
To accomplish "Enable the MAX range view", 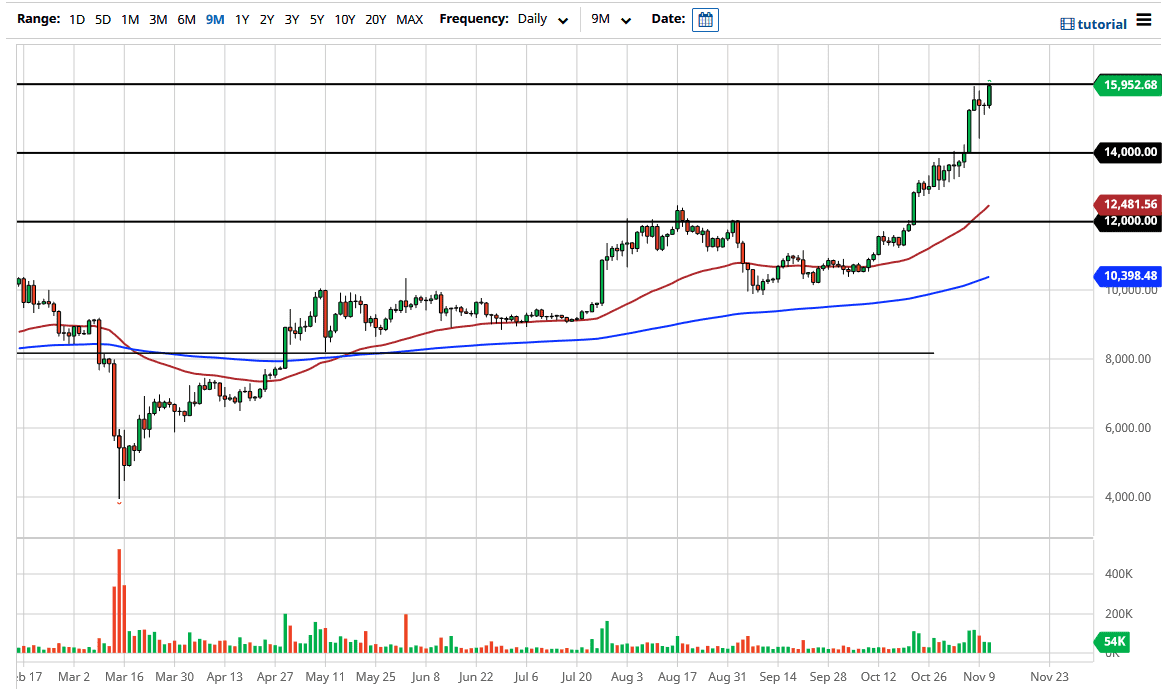I will 409,18.
